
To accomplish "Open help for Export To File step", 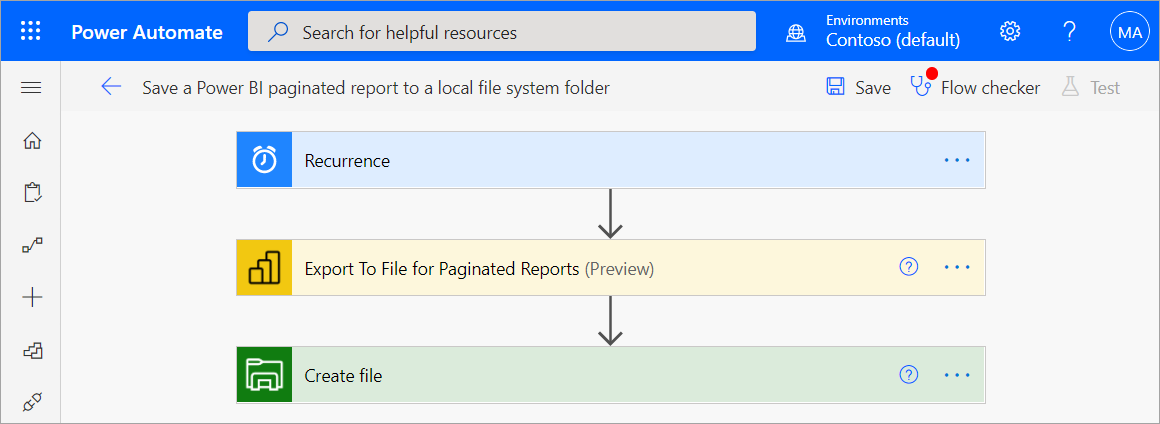I will pyautogui.click(x=908, y=267).
